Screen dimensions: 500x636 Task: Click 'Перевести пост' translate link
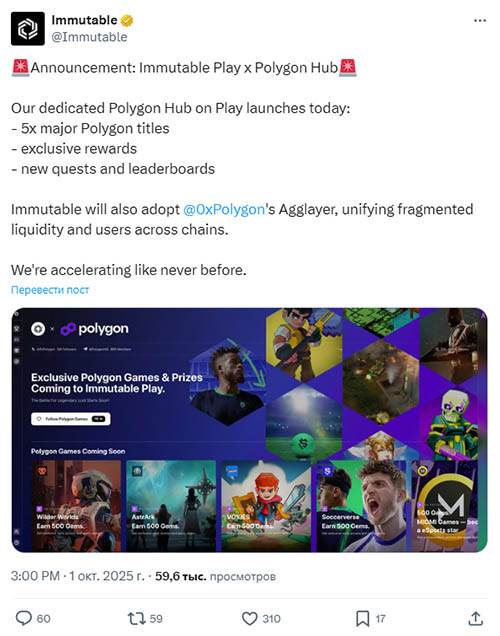(x=50, y=290)
